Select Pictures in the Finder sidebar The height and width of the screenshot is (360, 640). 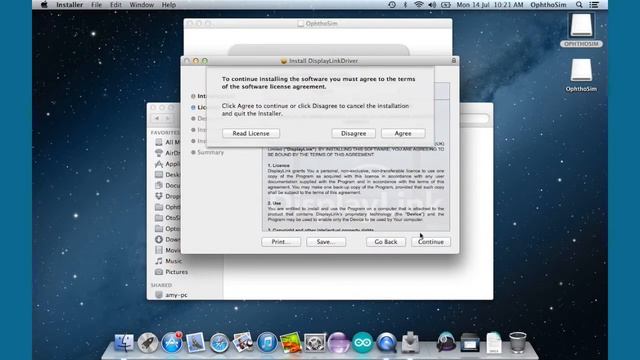point(171,272)
